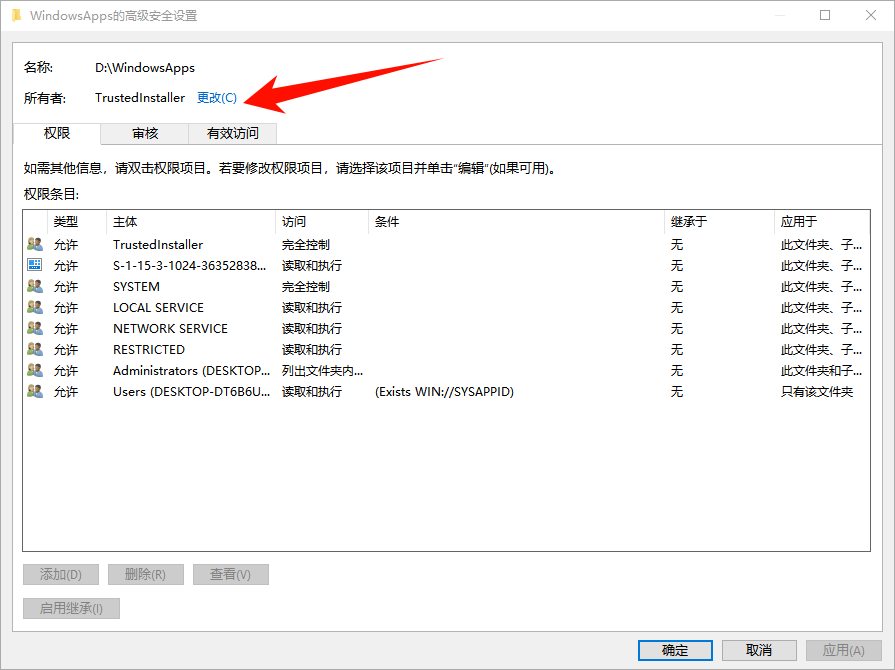Screen dimensions: 895x670
Task: Click the user icon beside SYSTEM entry
Action: tap(35, 286)
